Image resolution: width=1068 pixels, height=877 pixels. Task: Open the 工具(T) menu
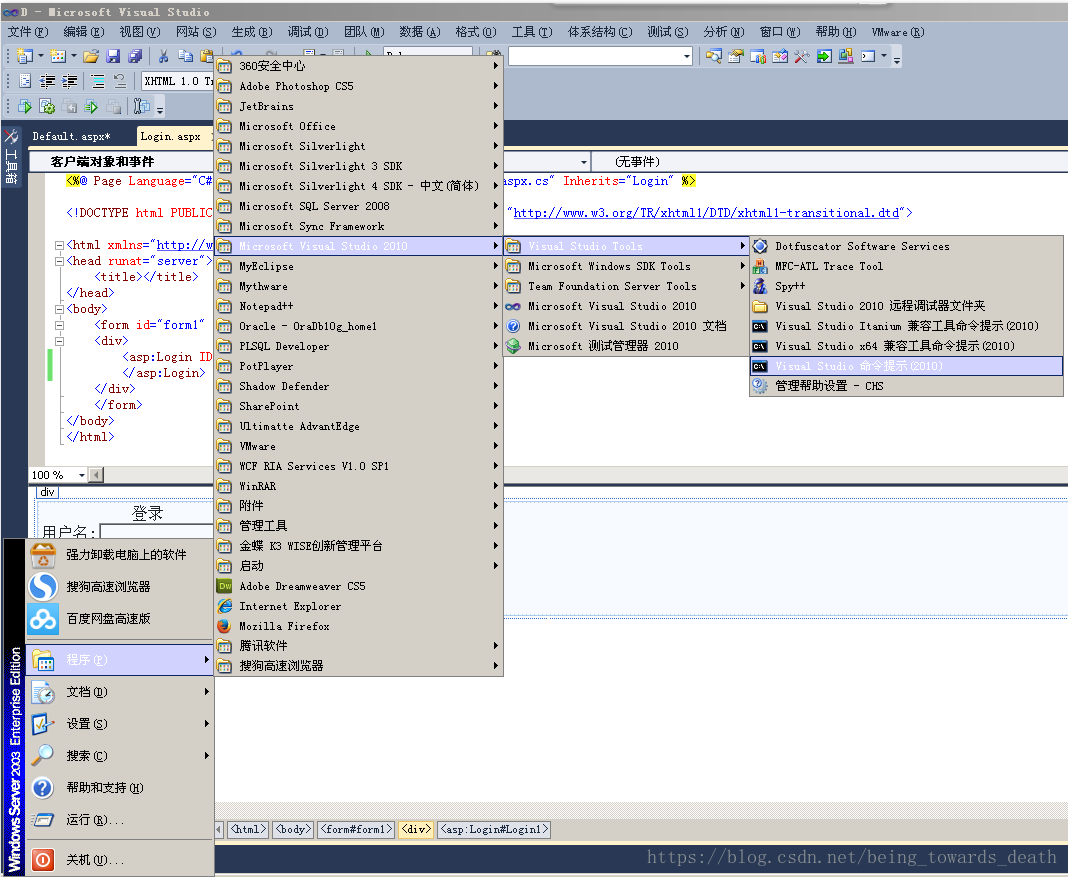[x=531, y=32]
